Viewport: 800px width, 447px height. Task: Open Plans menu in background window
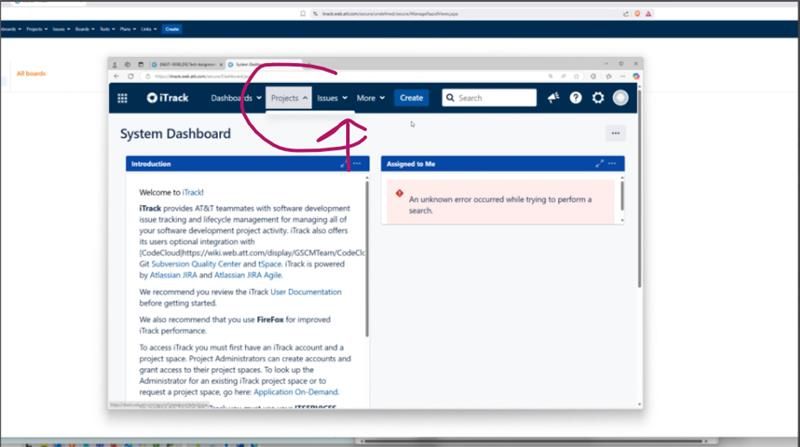(x=128, y=29)
